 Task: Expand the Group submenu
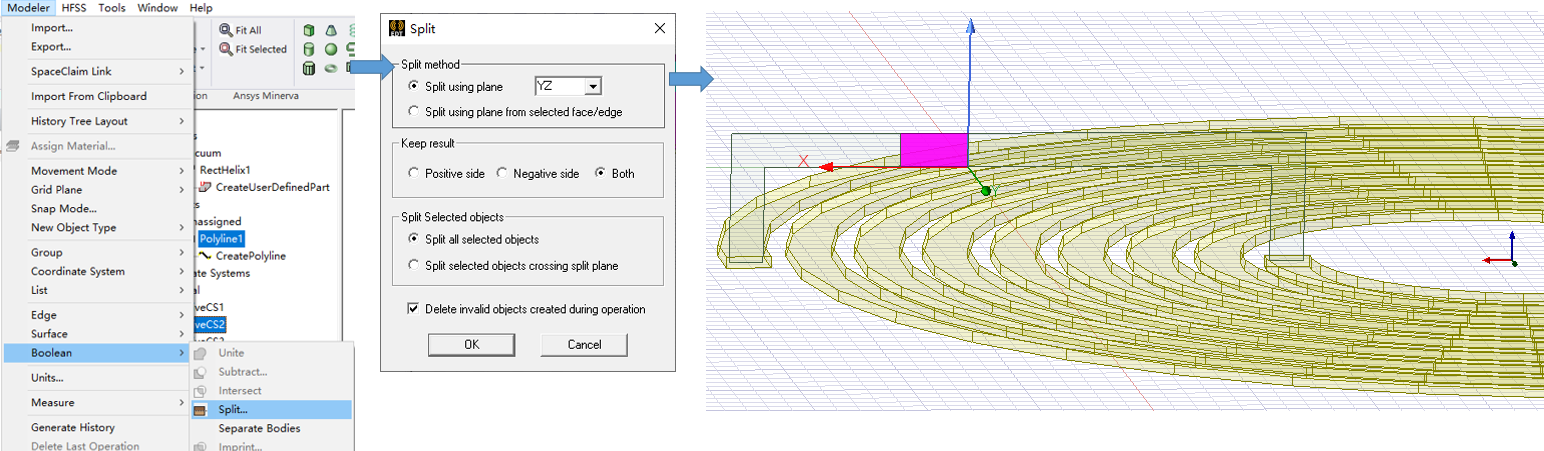[97, 252]
